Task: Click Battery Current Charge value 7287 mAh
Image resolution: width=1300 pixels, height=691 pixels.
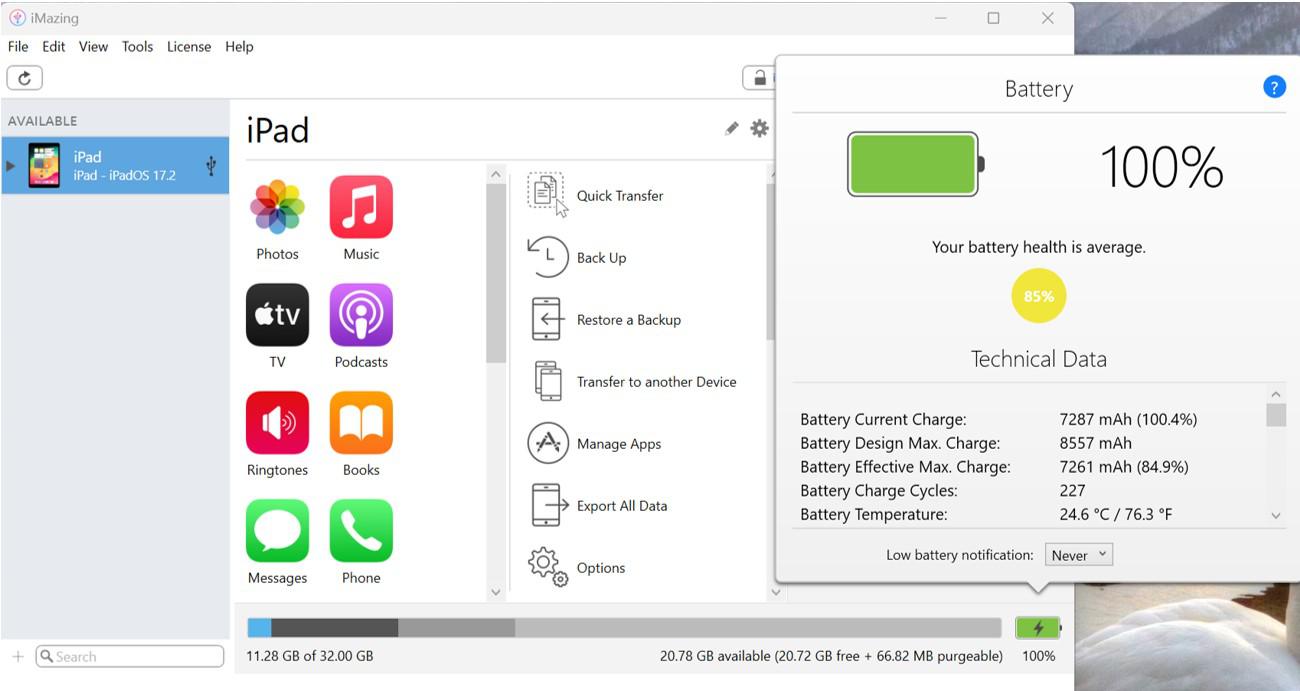Action: coord(1128,419)
